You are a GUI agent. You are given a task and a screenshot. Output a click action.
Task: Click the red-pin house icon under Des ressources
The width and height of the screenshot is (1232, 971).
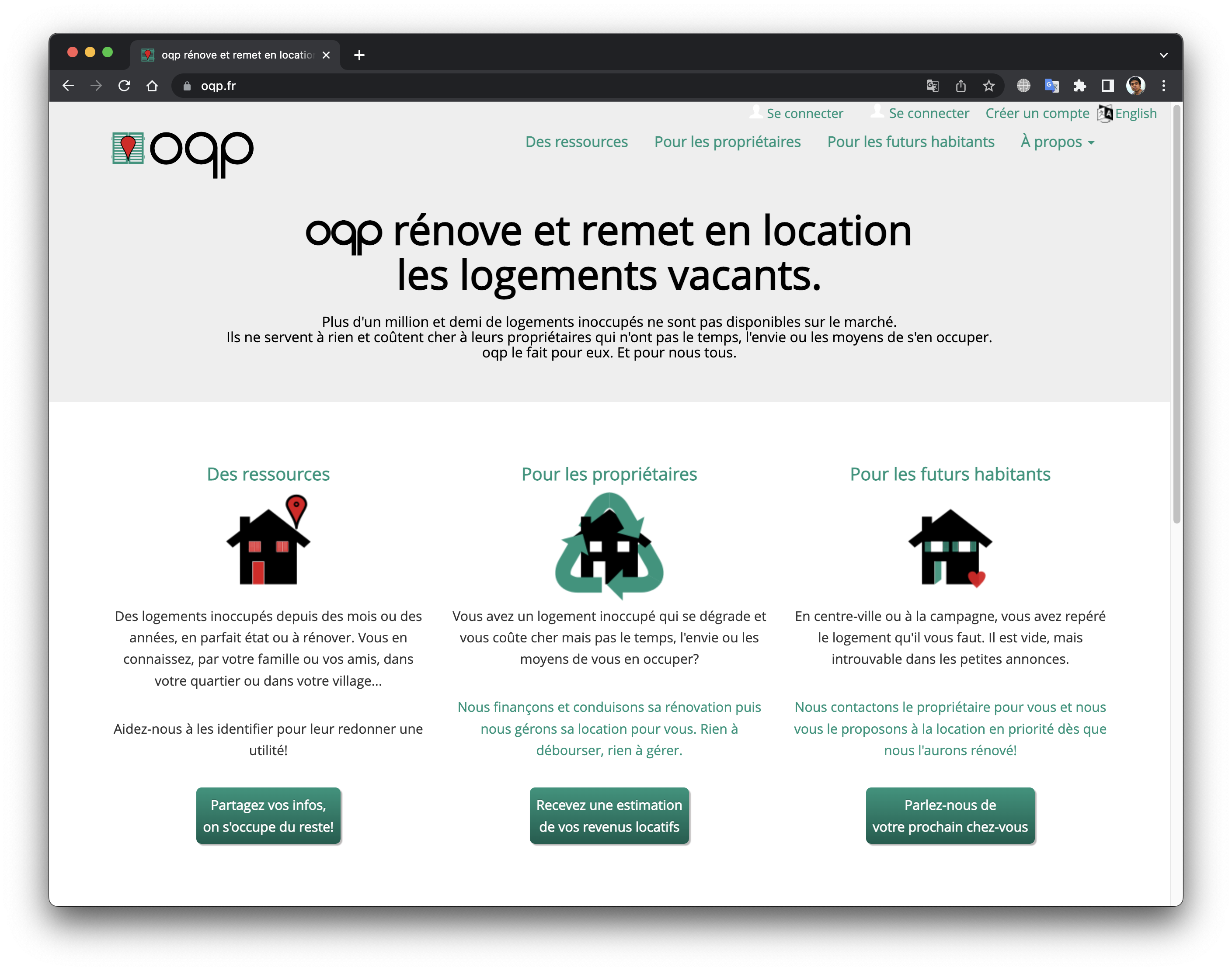coord(268,540)
